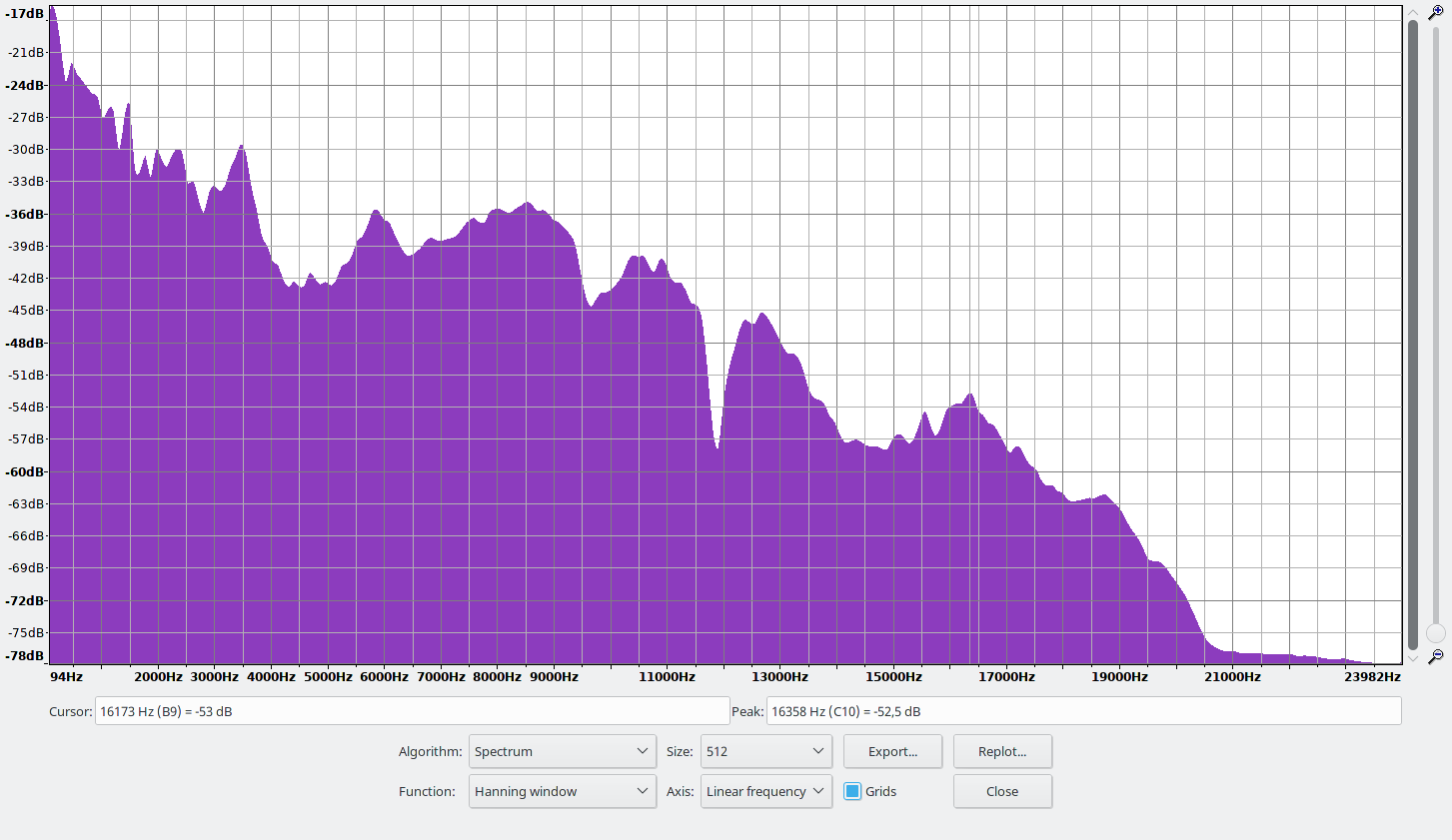
Task: Click the vertical scrollbar down arrow
Action: [1413, 657]
